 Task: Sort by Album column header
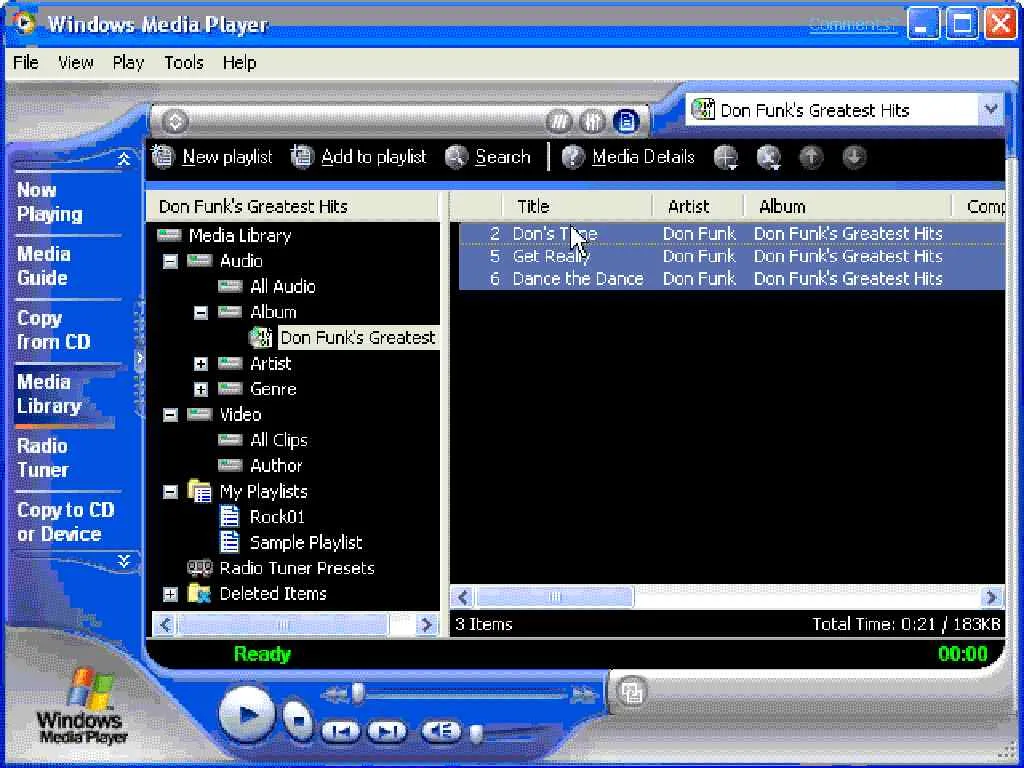click(x=848, y=206)
